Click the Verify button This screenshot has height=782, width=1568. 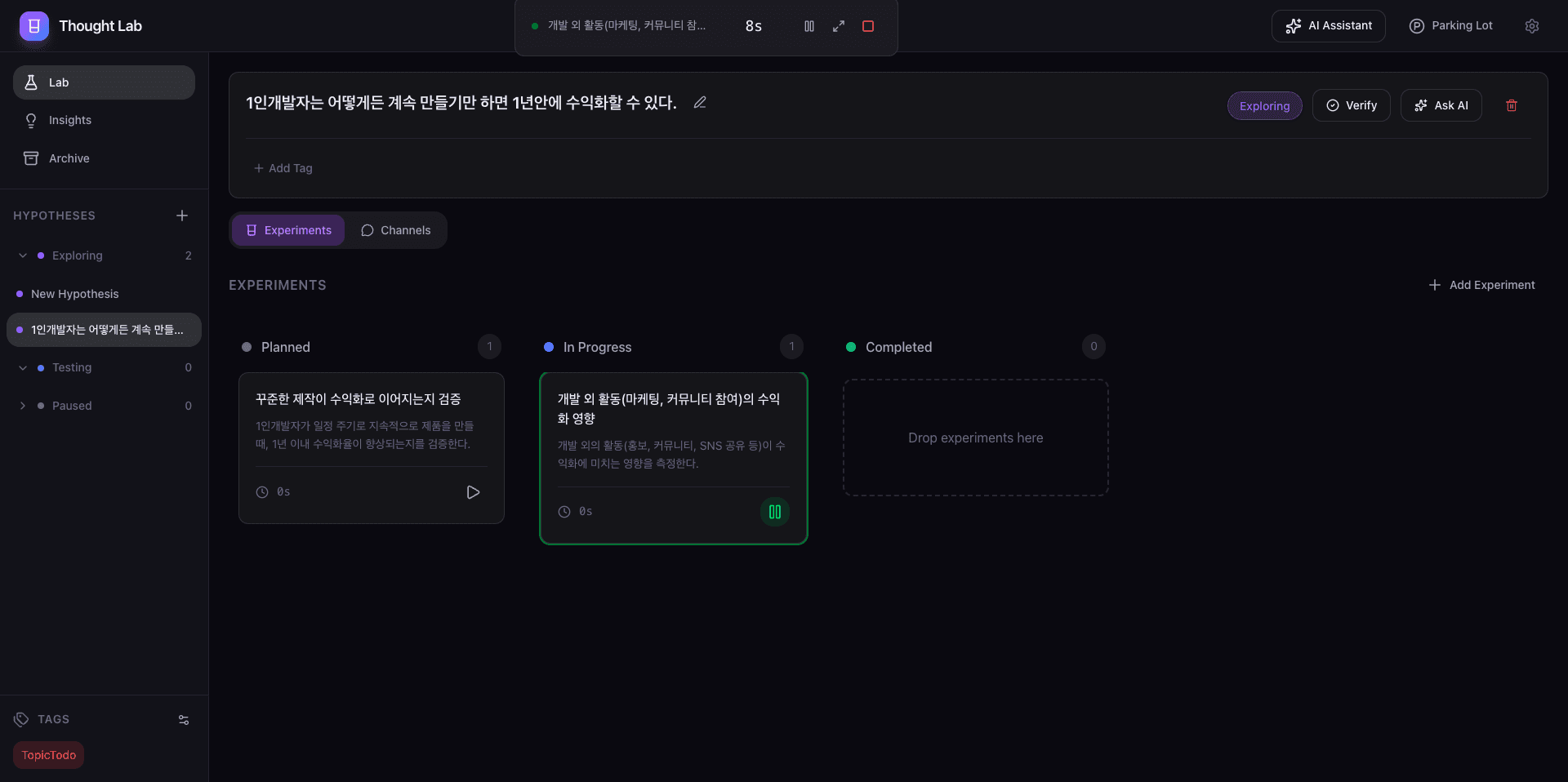[1351, 105]
